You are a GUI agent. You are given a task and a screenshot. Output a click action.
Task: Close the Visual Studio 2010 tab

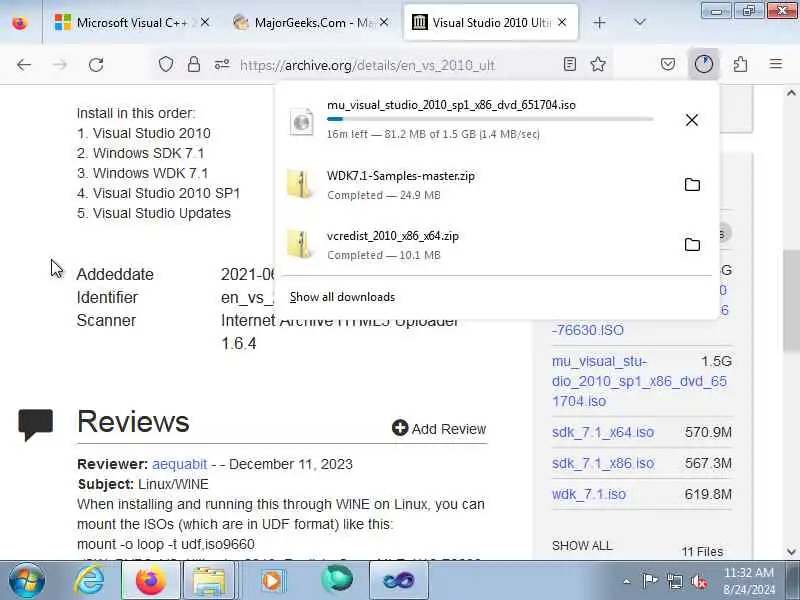(x=562, y=22)
